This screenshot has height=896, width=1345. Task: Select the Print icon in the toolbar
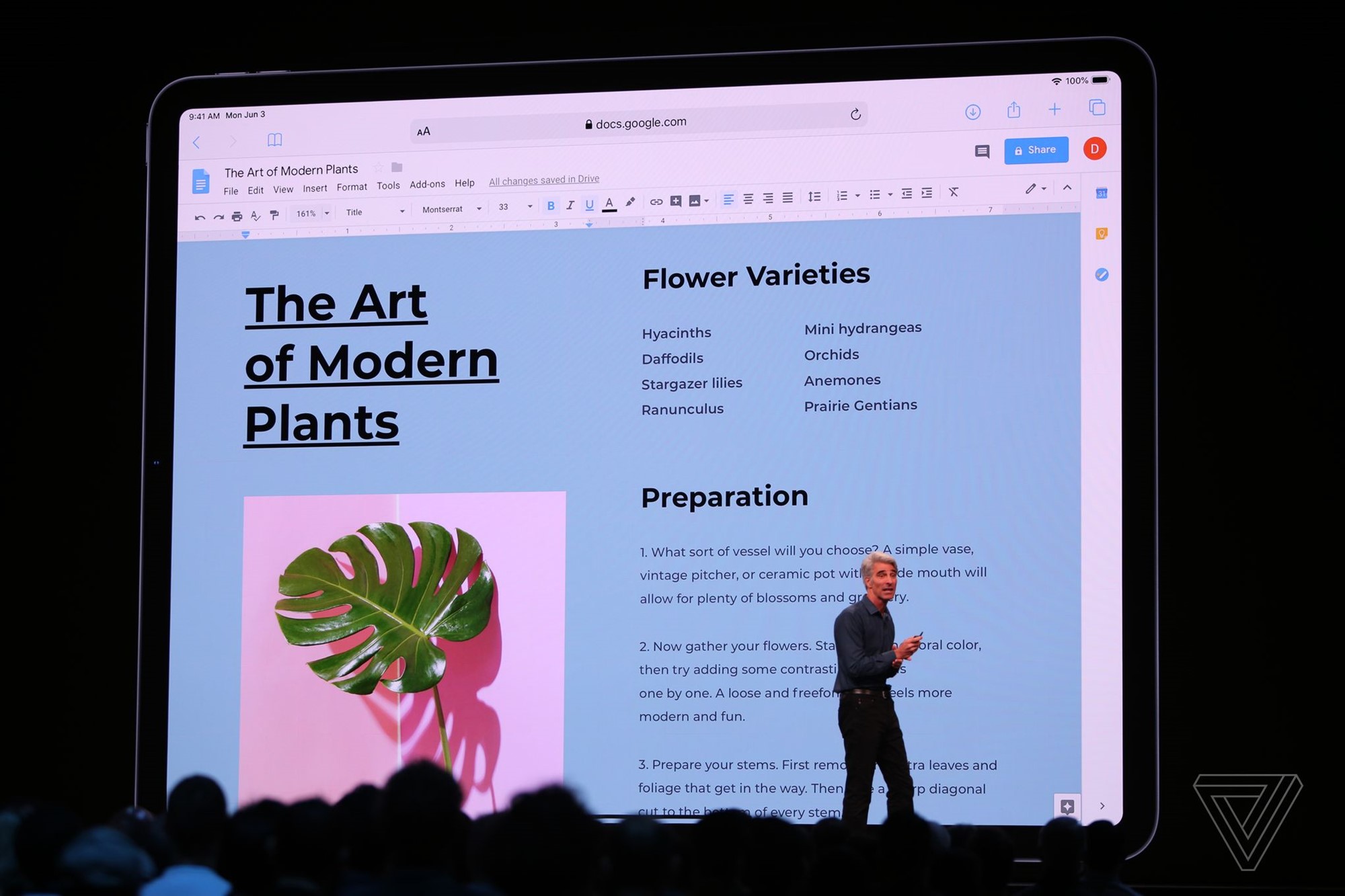(237, 216)
